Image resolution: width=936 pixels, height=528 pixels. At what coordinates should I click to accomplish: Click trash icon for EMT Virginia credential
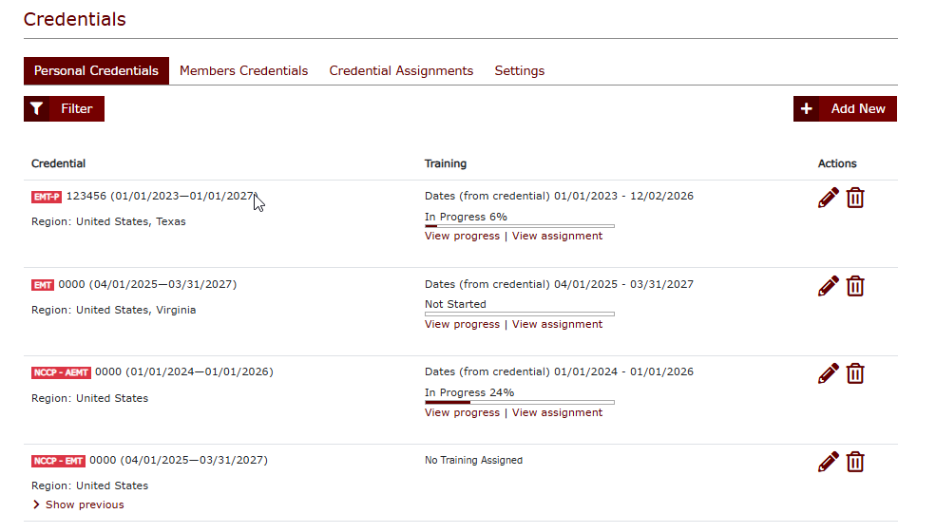click(x=855, y=286)
